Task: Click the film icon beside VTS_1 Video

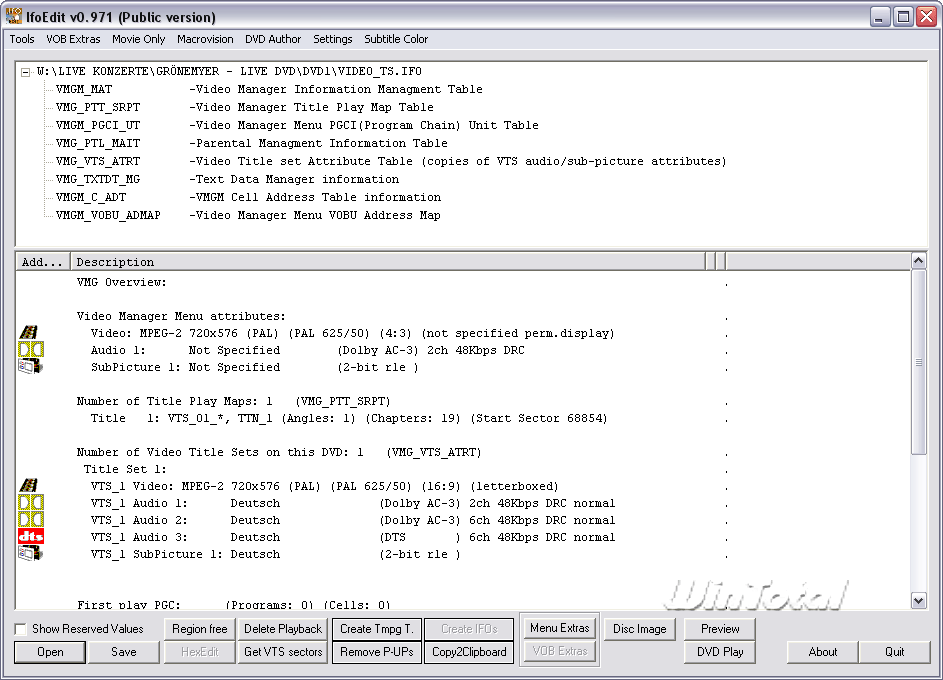Action: 30,486
